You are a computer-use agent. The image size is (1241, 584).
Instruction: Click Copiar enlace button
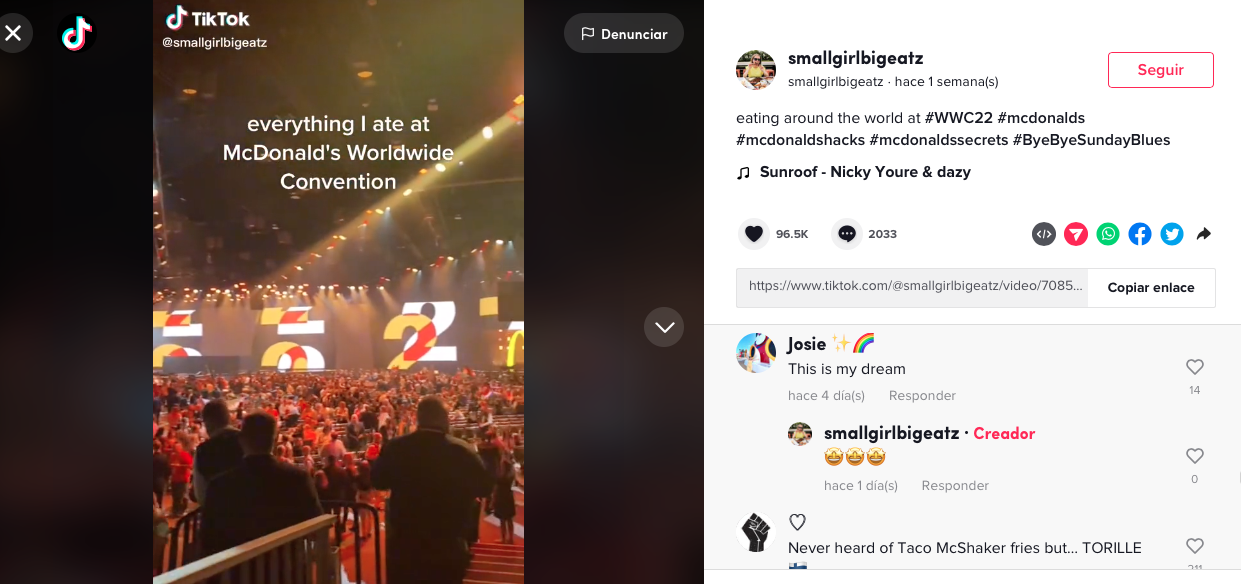tap(1151, 288)
